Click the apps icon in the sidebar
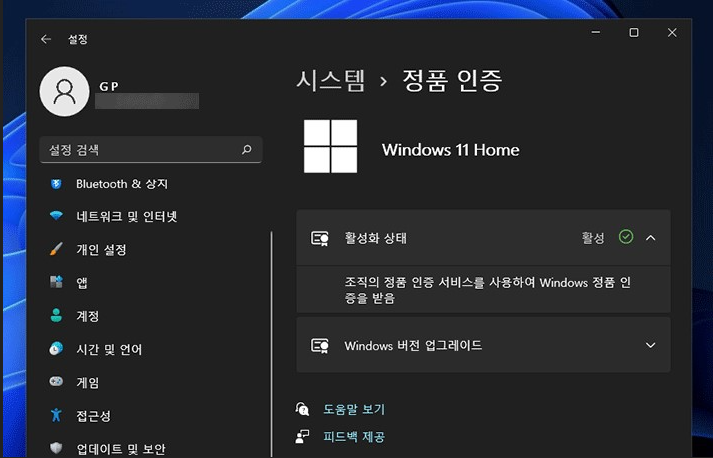 click(x=56, y=282)
